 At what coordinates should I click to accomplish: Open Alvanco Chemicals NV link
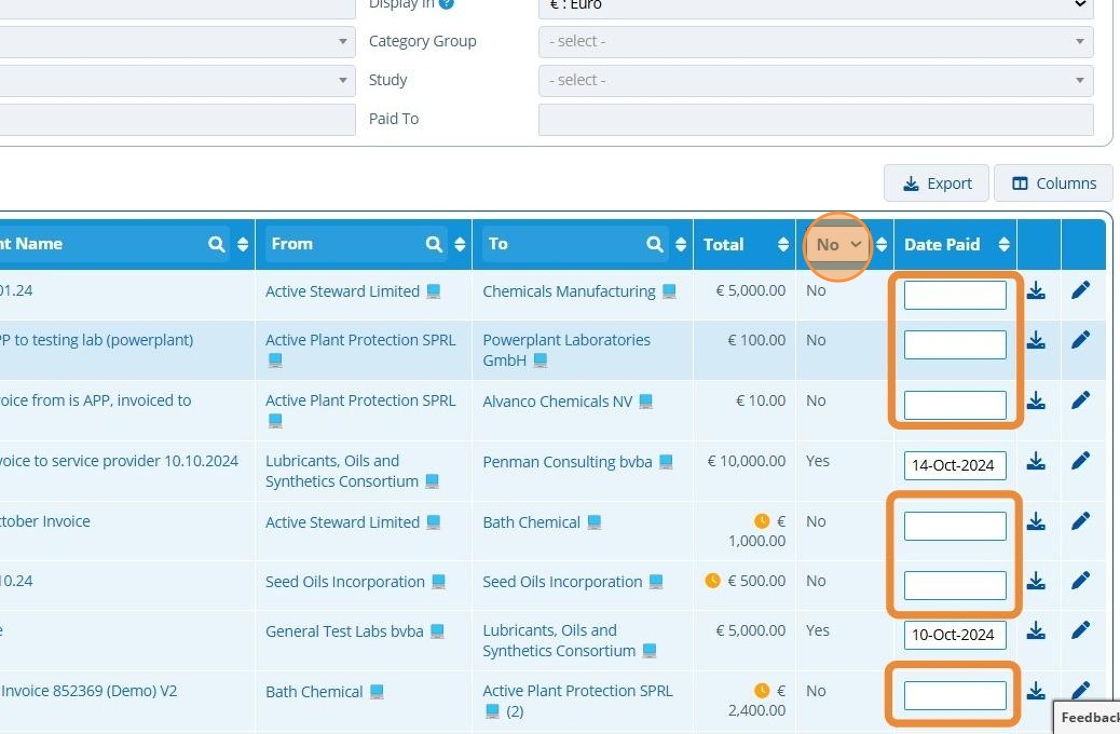pos(557,401)
